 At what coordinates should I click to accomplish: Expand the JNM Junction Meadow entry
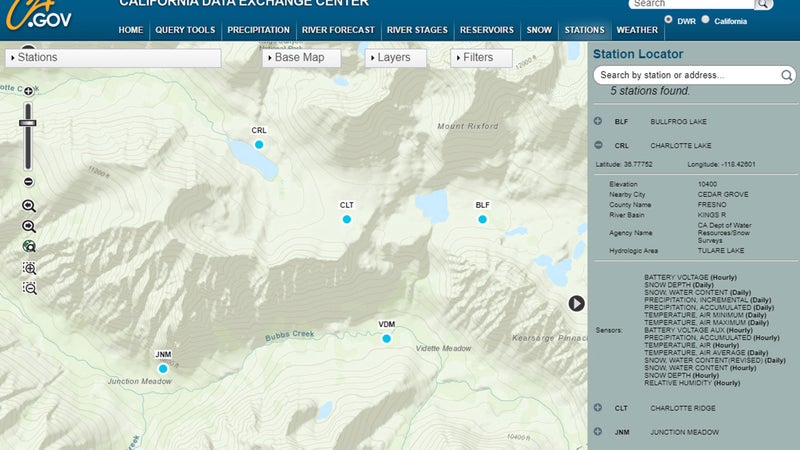(x=598, y=432)
